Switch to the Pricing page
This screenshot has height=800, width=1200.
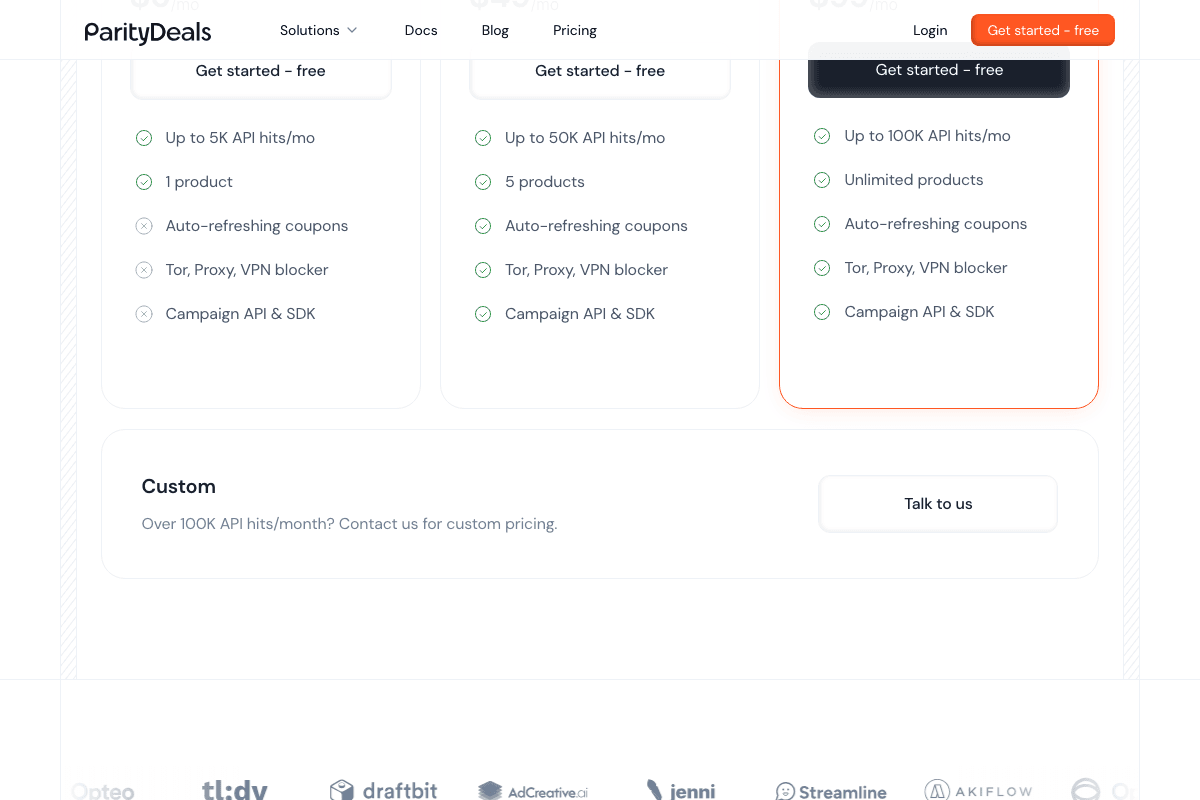[x=574, y=30]
